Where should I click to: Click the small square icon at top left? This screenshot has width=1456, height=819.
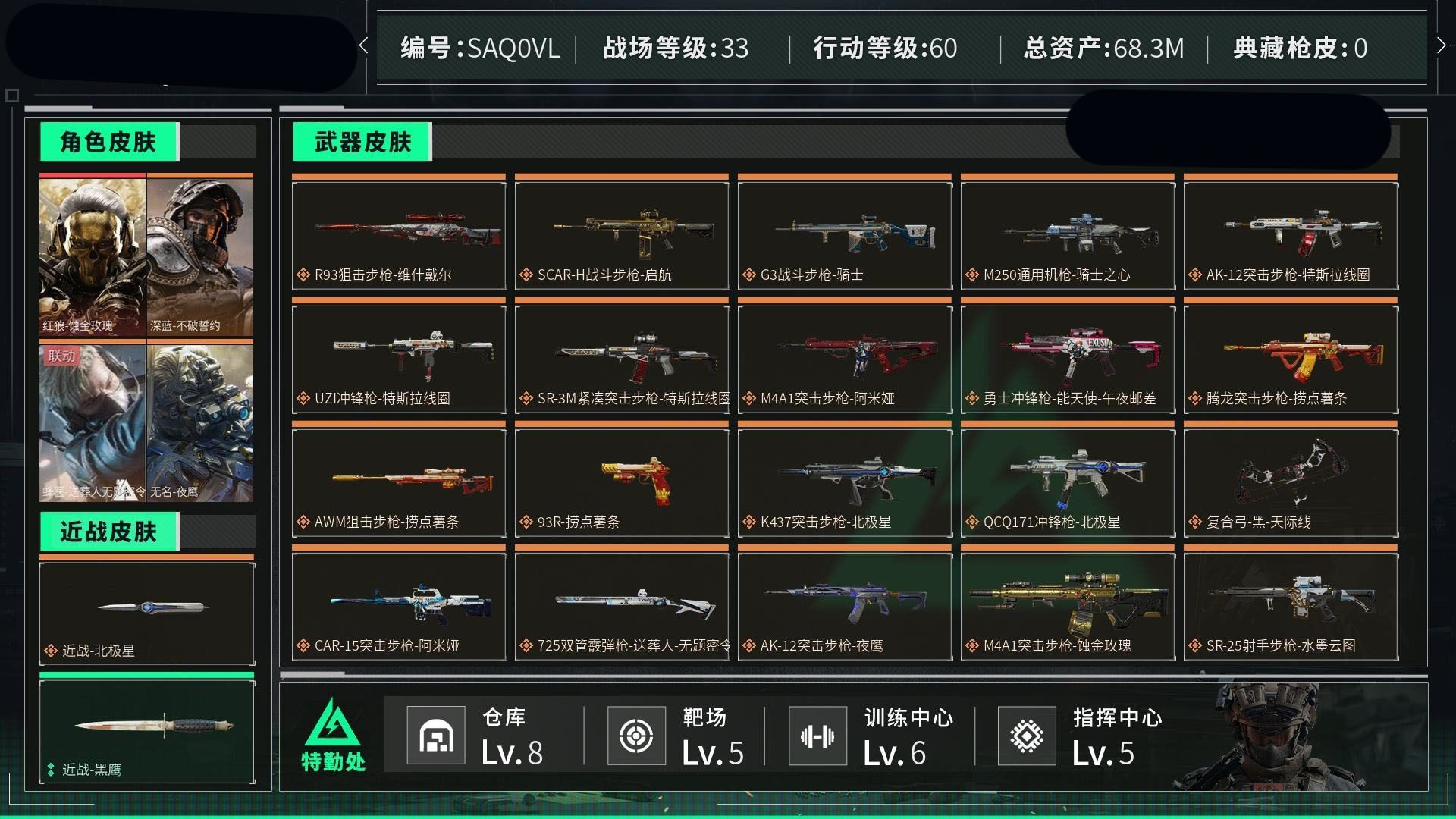12,96
